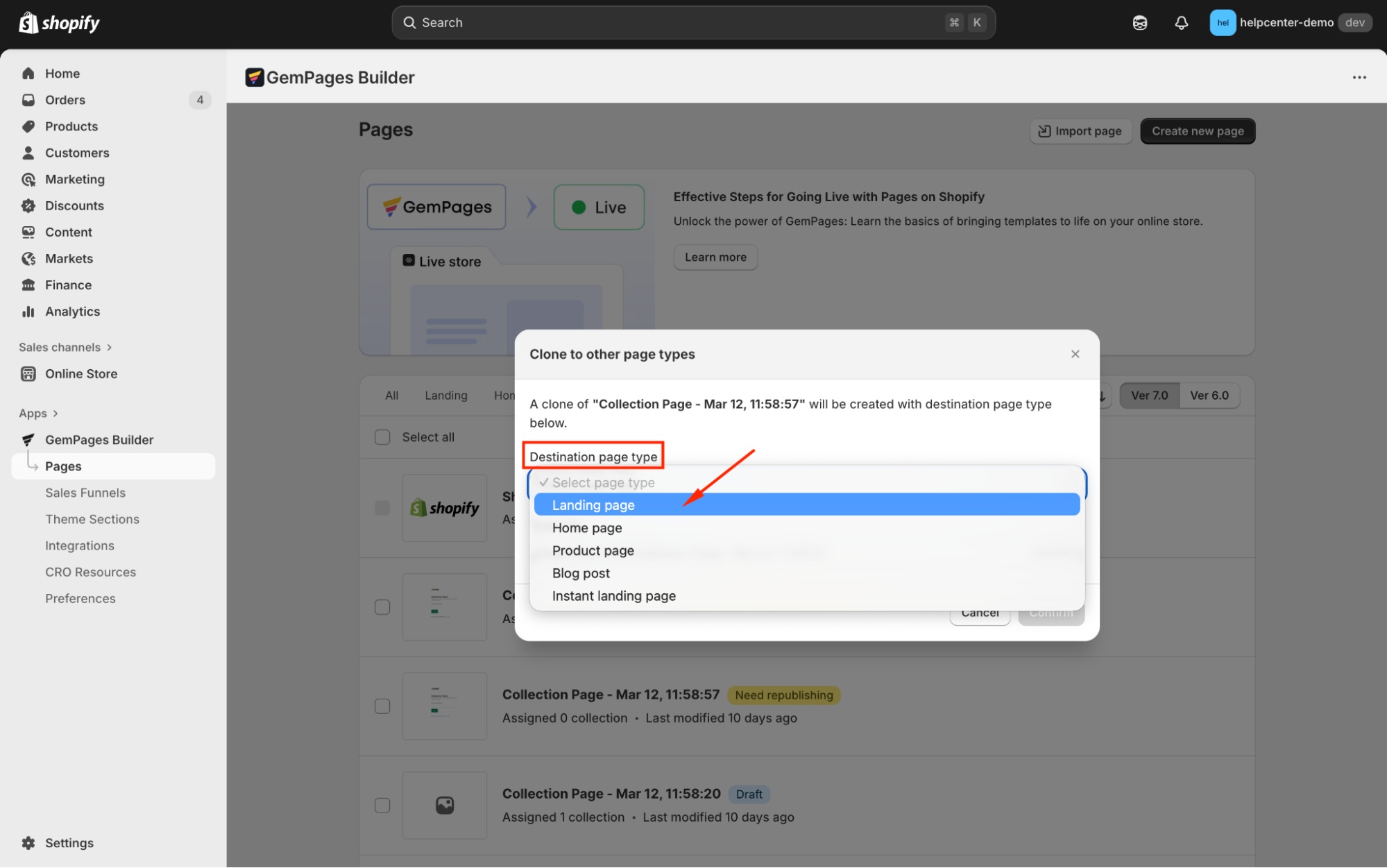The height and width of the screenshot is (868, 1387).
Task: Click the notifications bell icon
Action: tap(1181, 23)
